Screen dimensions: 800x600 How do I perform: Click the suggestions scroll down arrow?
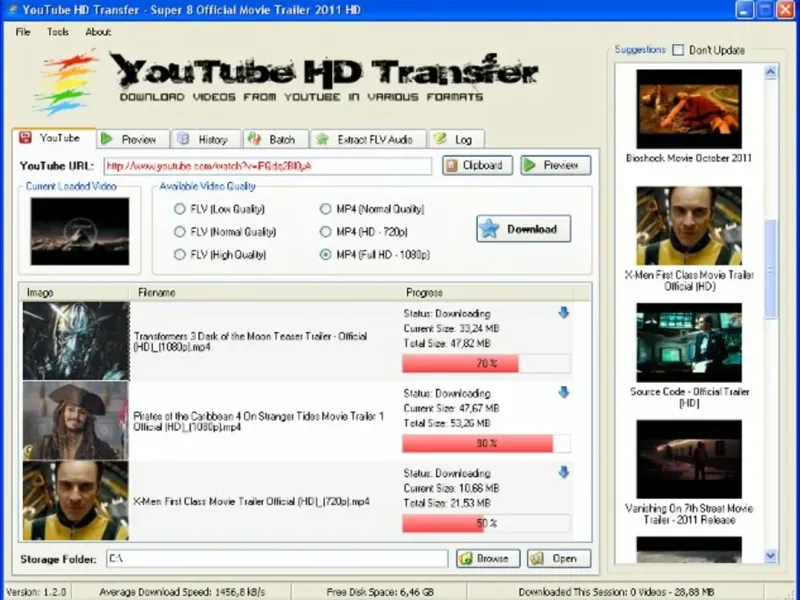[770, 556]
